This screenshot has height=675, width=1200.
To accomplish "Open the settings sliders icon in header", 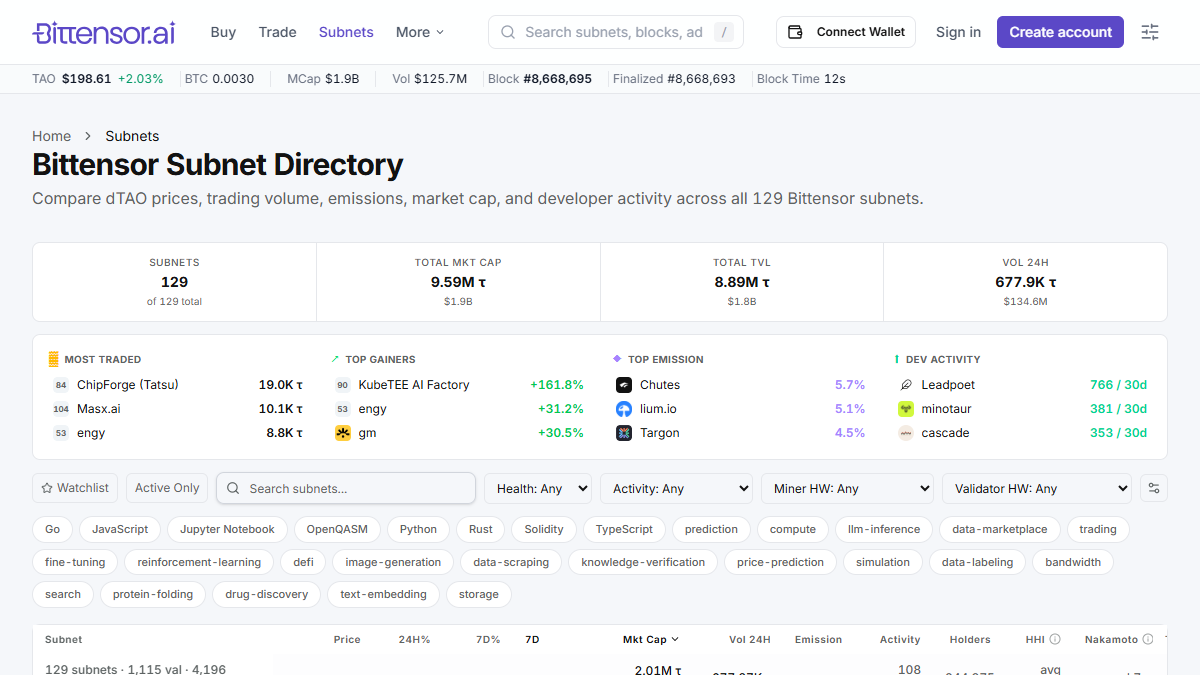I will pos(1151,32).
